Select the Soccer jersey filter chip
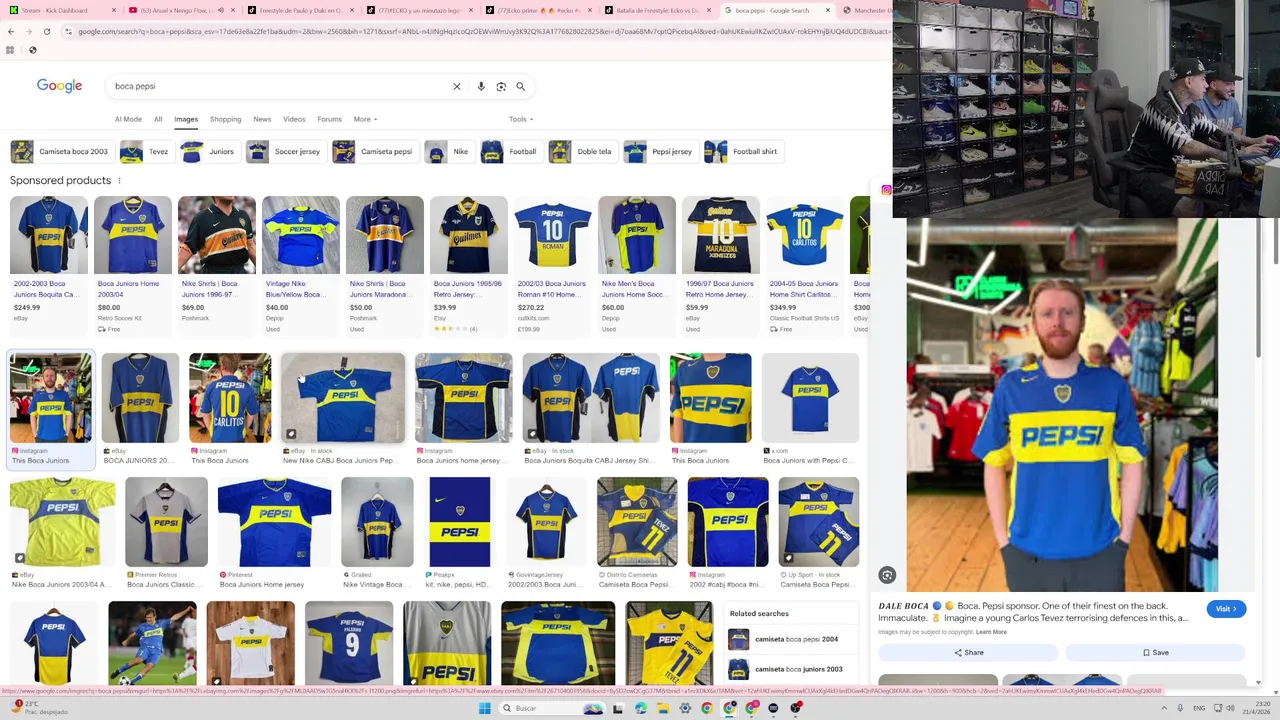The height and width of the screenshot is (720, 1280). [x=285, y=152]
